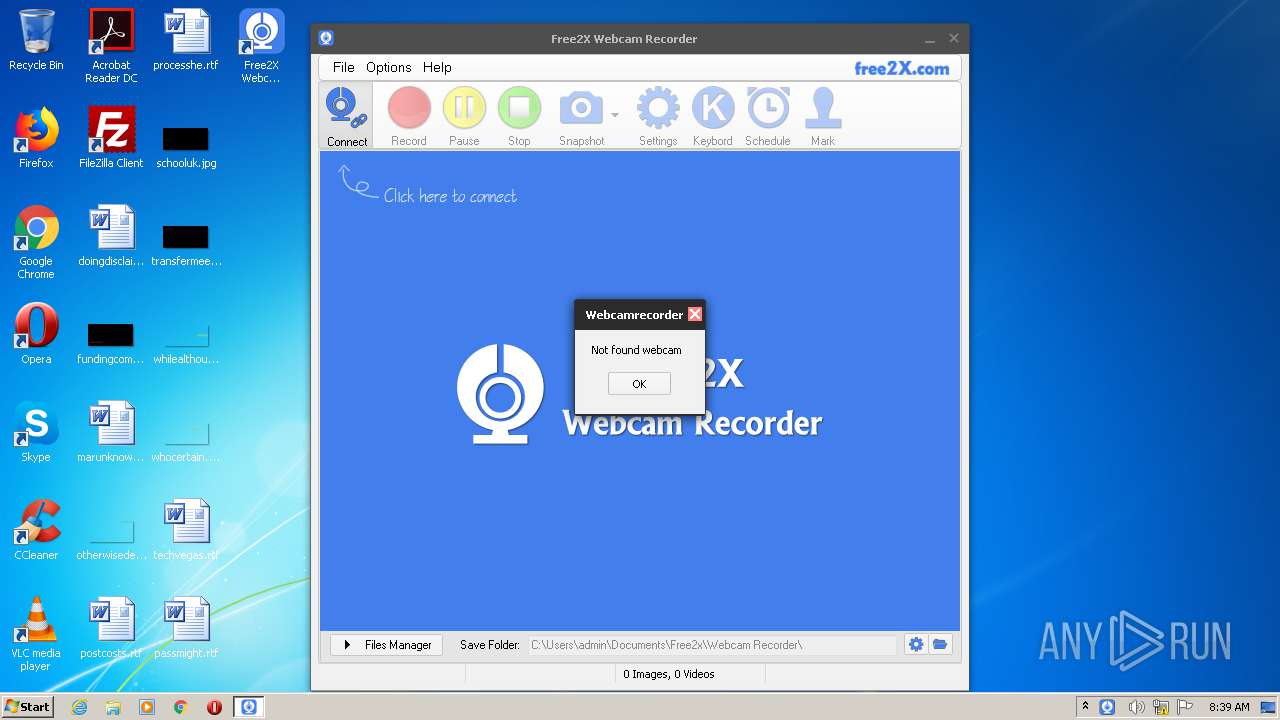Change the save folder via the gear icon
The height and width of the screenshot is (720, 1280).
coord(916,645)
